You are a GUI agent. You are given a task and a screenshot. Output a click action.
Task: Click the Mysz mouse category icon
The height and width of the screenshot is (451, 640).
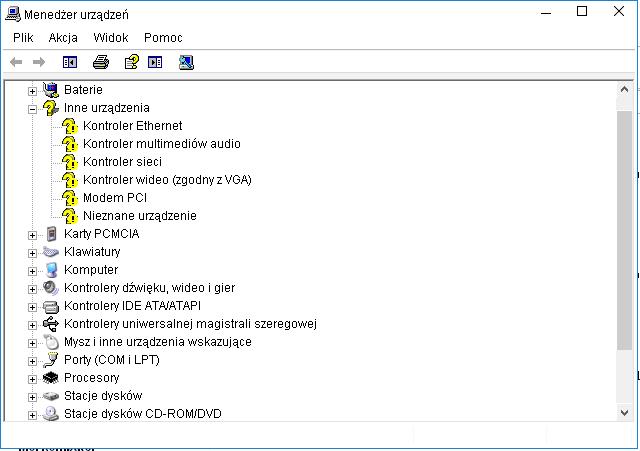click(x=51, y=342)
